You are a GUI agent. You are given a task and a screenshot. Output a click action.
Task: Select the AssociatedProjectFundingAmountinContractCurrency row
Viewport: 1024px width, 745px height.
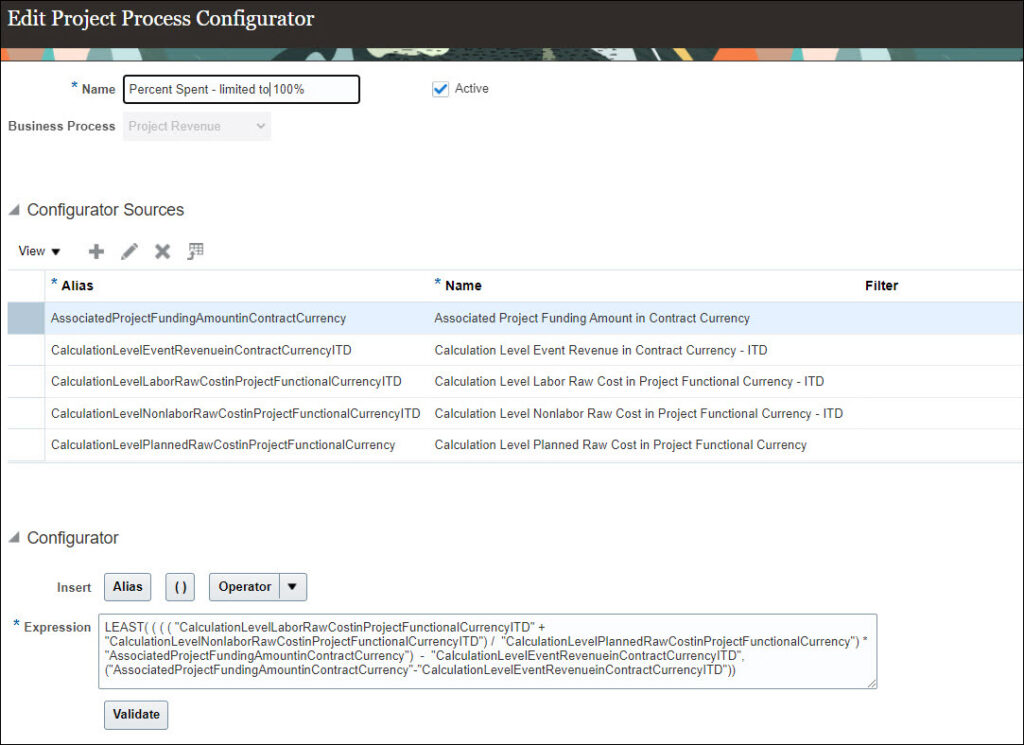(198, 318)
